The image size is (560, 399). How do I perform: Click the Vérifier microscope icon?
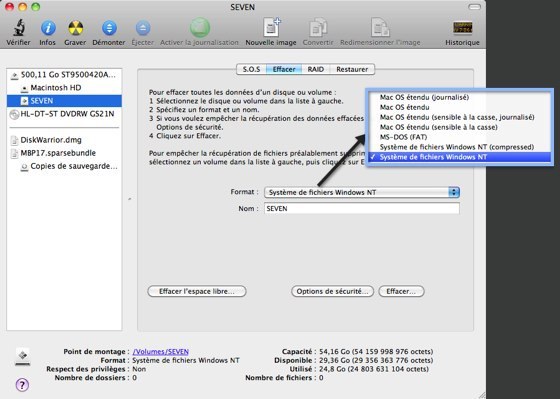[19, 28]
